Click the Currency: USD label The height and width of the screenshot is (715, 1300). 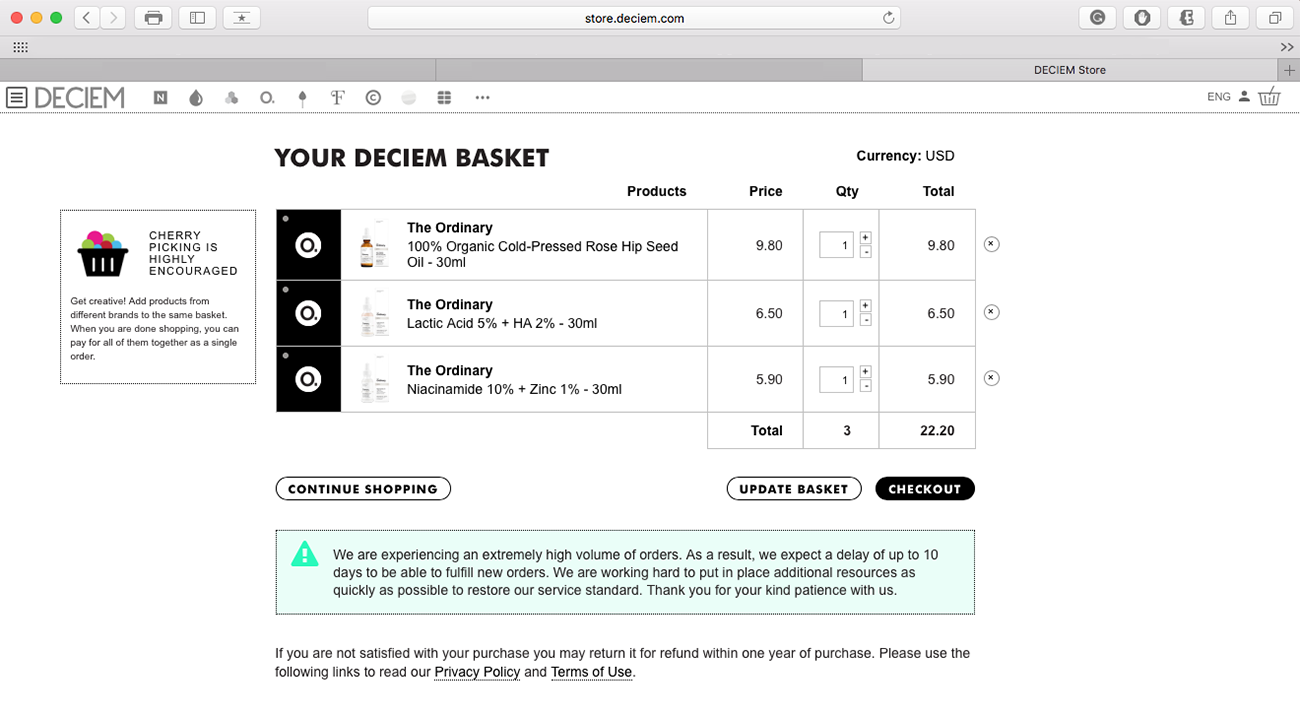tap(905, 156)
